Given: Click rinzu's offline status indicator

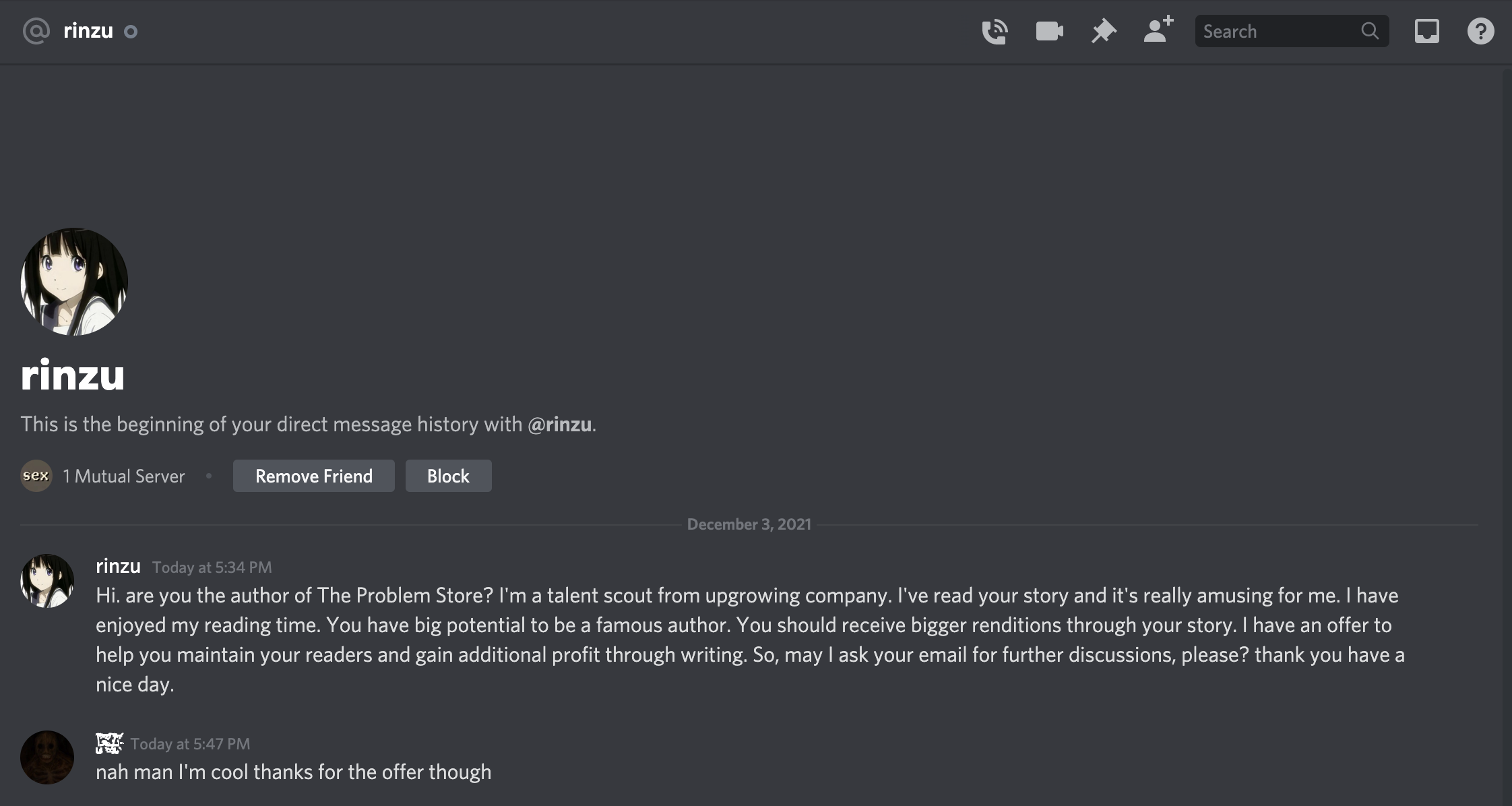Looking at the screenshot, I should (131, 32).
